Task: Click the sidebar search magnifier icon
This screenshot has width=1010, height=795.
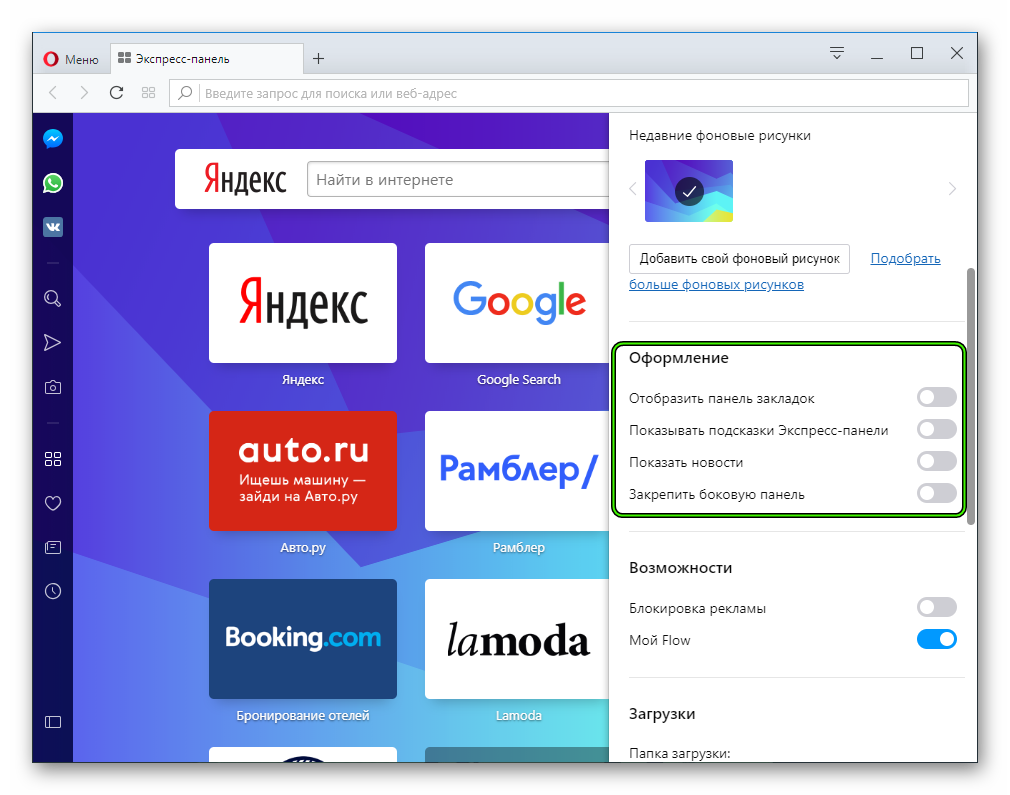Action: click(53, 298)
